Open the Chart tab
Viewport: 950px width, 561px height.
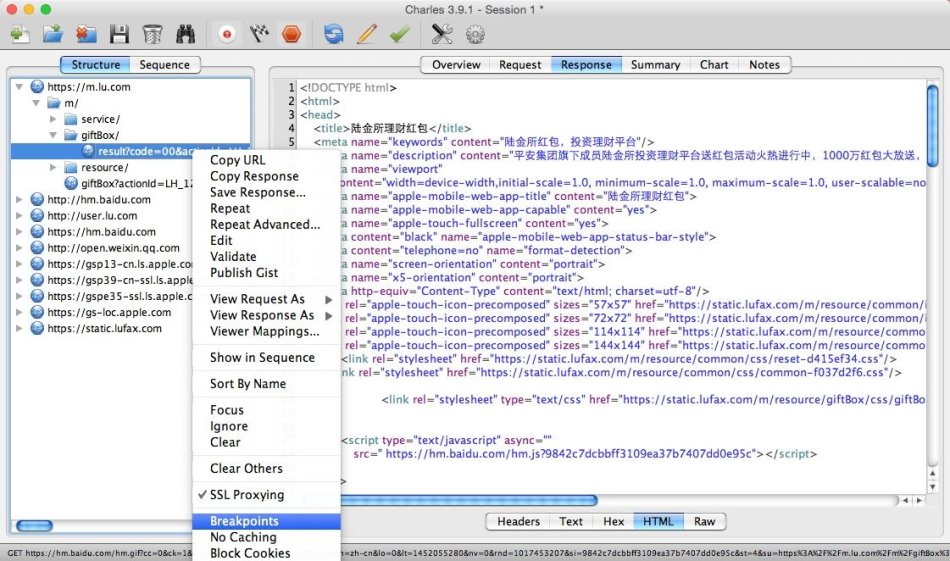[x=714, y=65]
